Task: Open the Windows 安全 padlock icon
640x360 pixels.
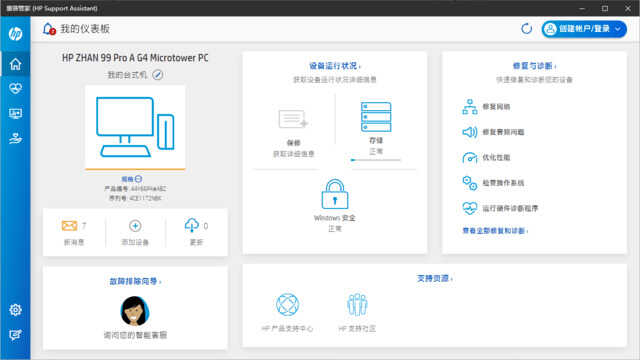Action: [x=335, y=194]
